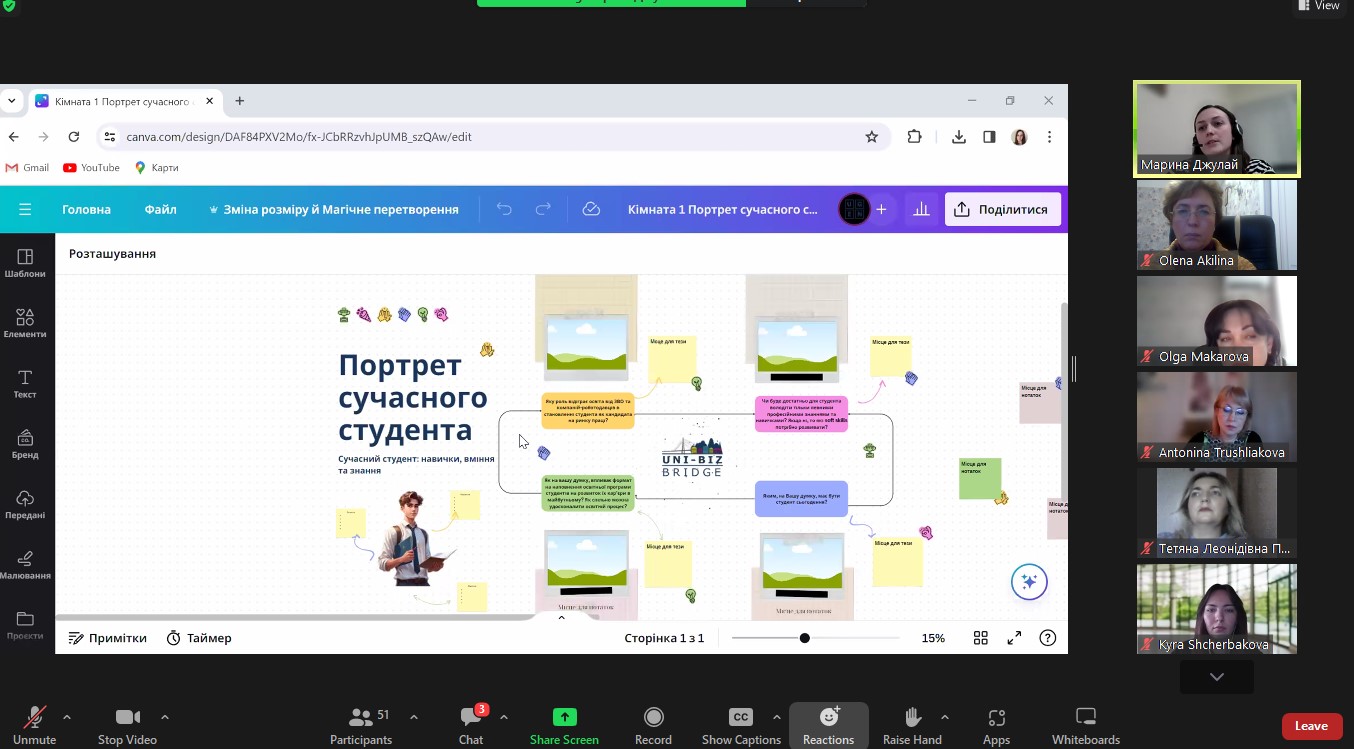Go to Головна in Canva header

point(86,209)
